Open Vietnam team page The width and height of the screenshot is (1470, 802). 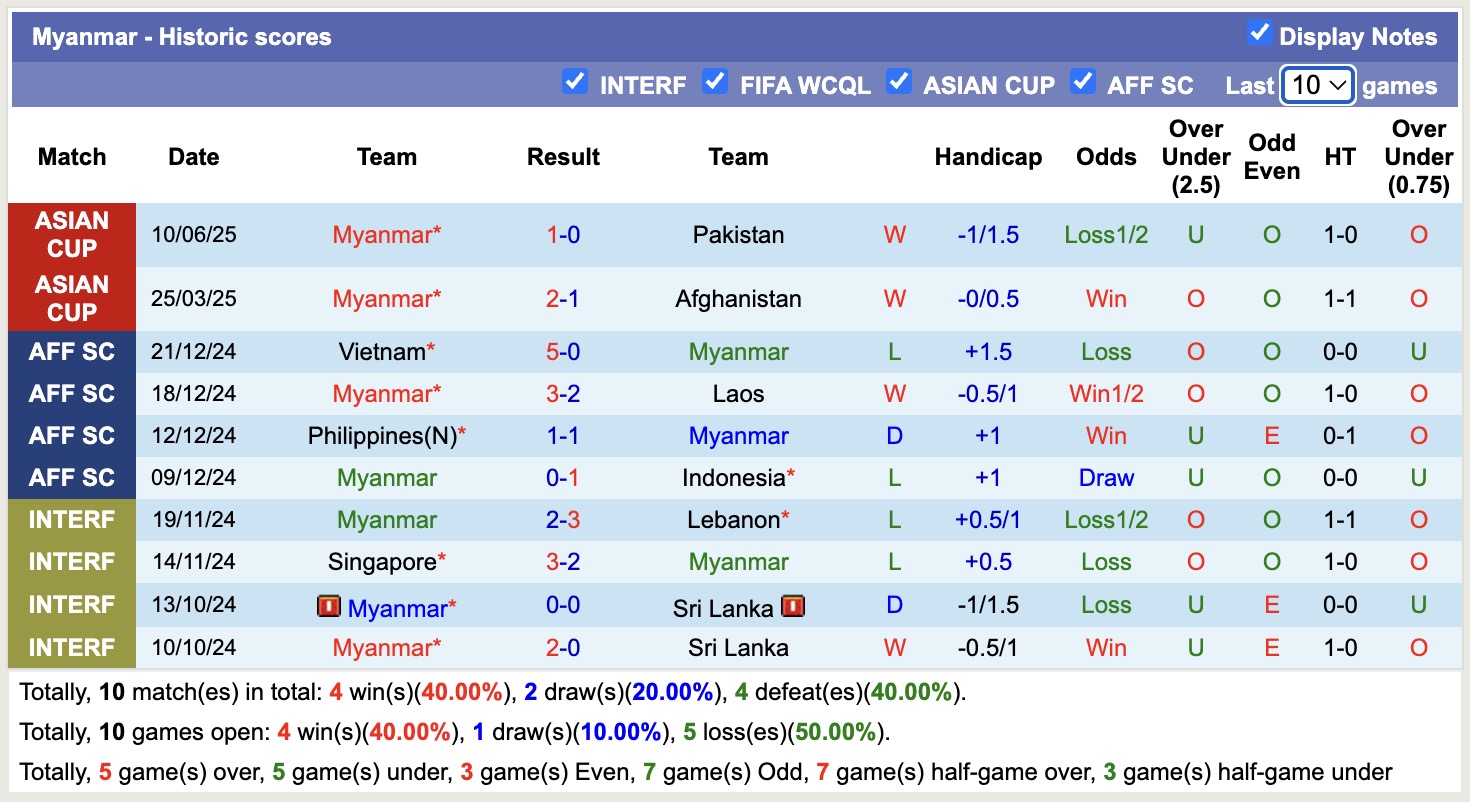tap(382, 352)
